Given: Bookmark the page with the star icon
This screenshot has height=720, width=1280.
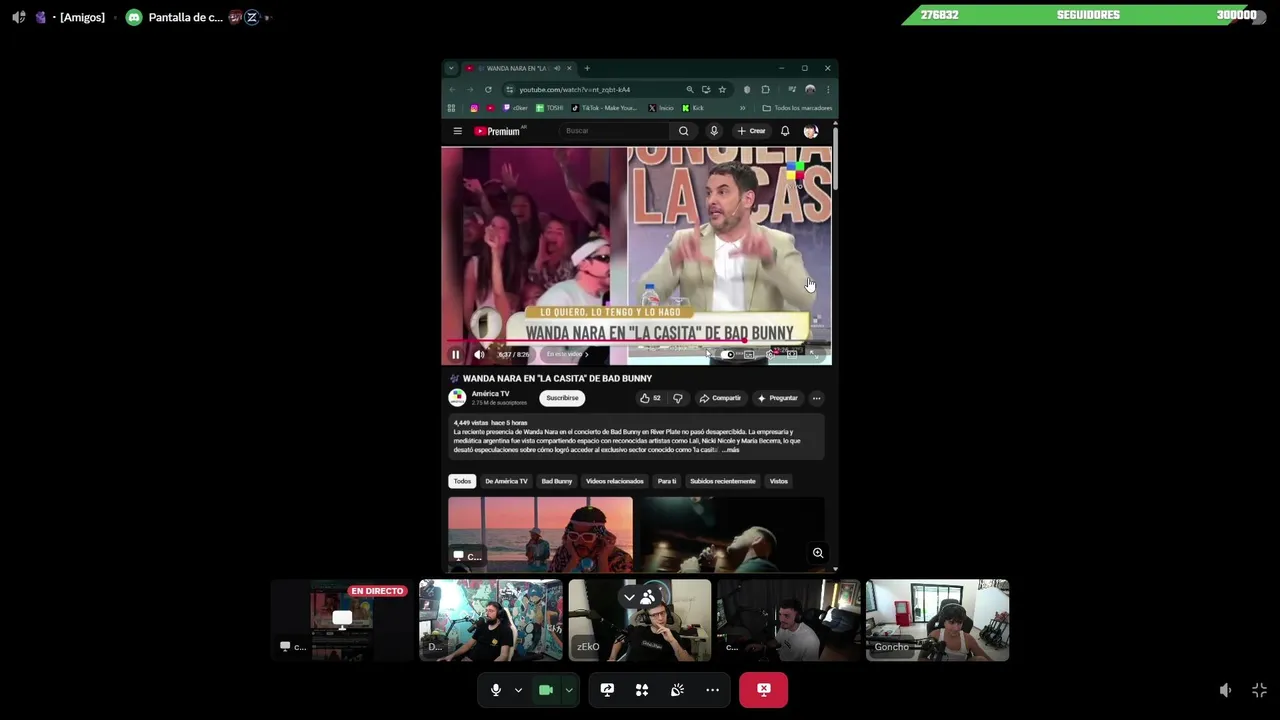Looking at the screenshot, I should pos(722,90).
